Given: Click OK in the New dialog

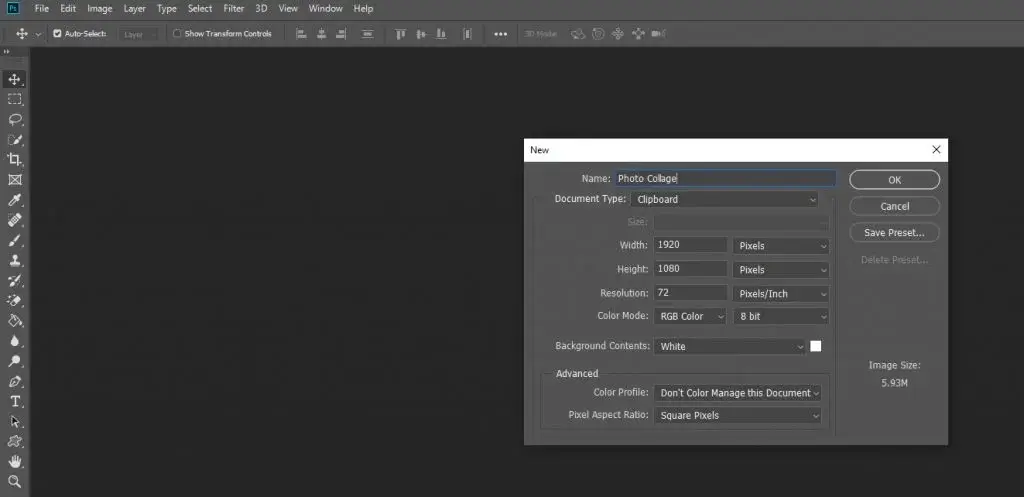Looking at the screenshot, I should pos(895,180).
